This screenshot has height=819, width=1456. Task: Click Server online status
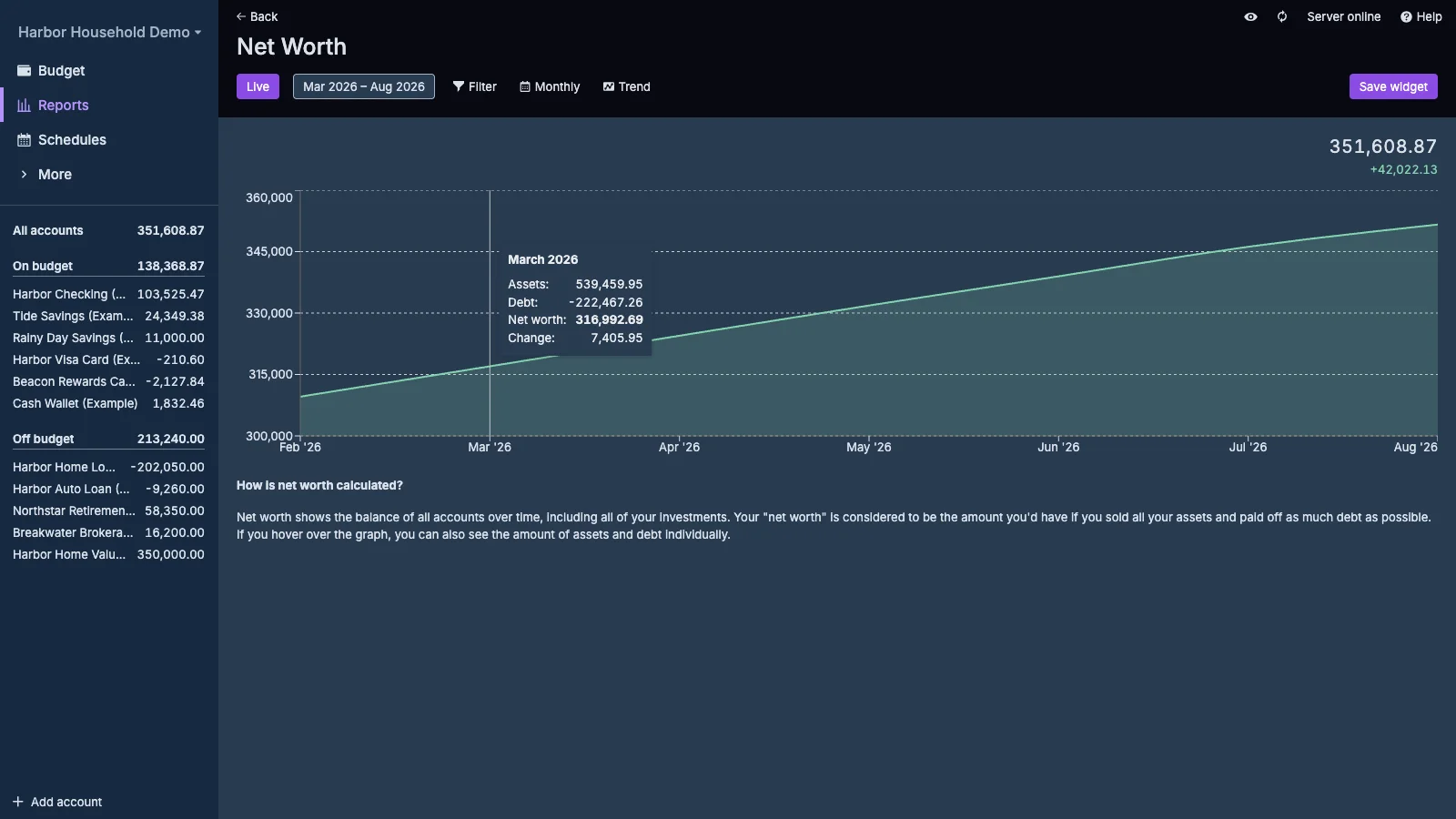[1343, 16]
